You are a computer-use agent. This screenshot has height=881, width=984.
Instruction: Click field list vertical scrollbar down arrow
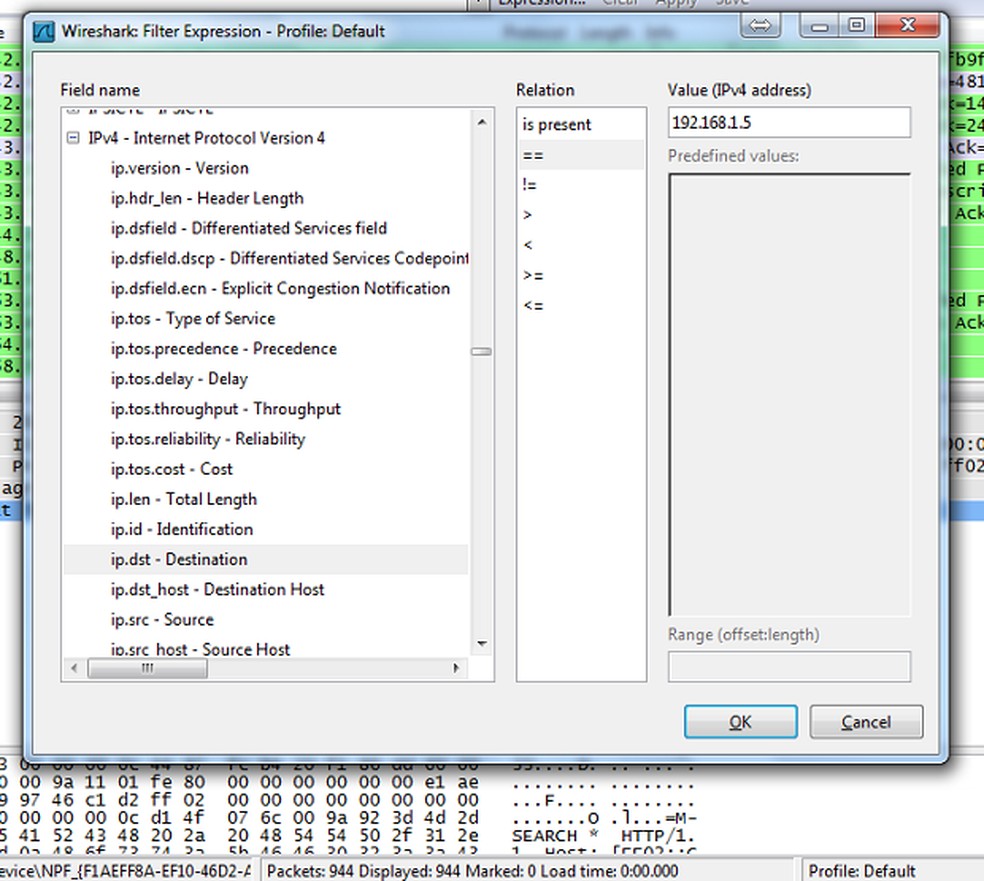[481, 644]
